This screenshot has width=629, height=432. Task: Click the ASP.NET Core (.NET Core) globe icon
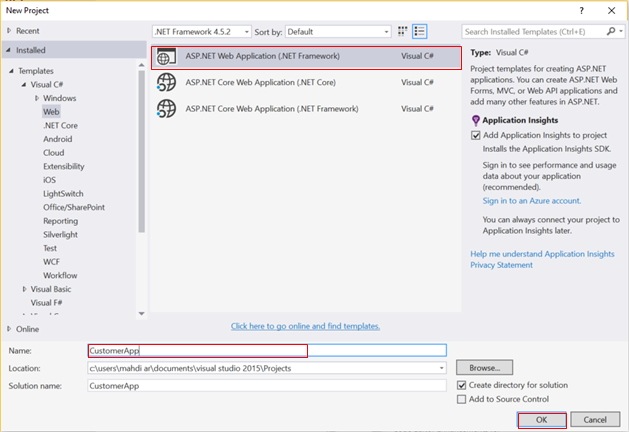click(x=166, y=83)
